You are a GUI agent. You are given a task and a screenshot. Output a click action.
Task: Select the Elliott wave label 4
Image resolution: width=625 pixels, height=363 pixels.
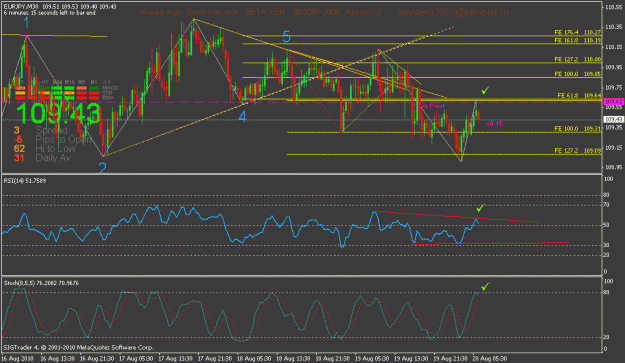(242, 117)
